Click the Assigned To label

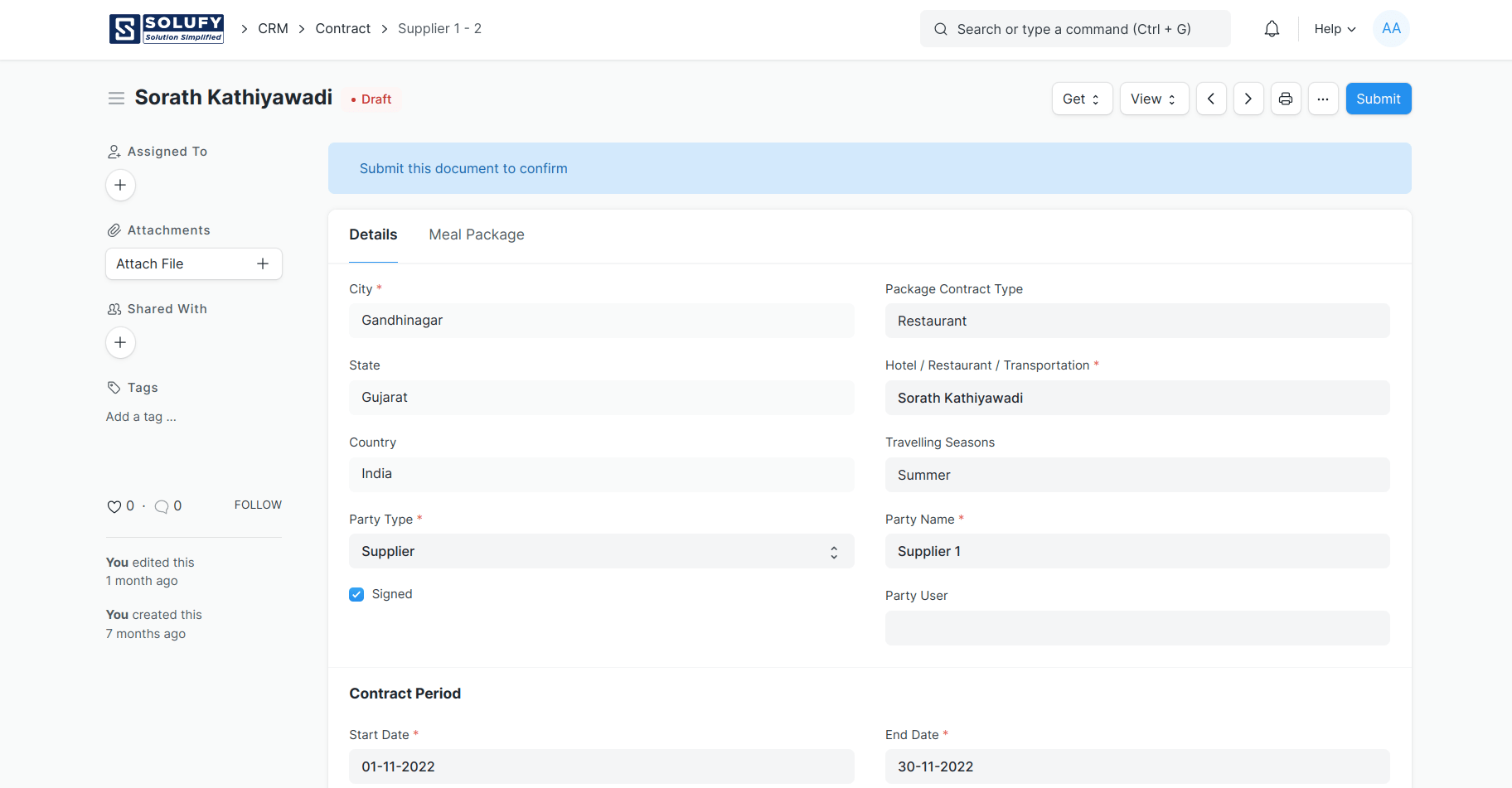coord(167,152)
